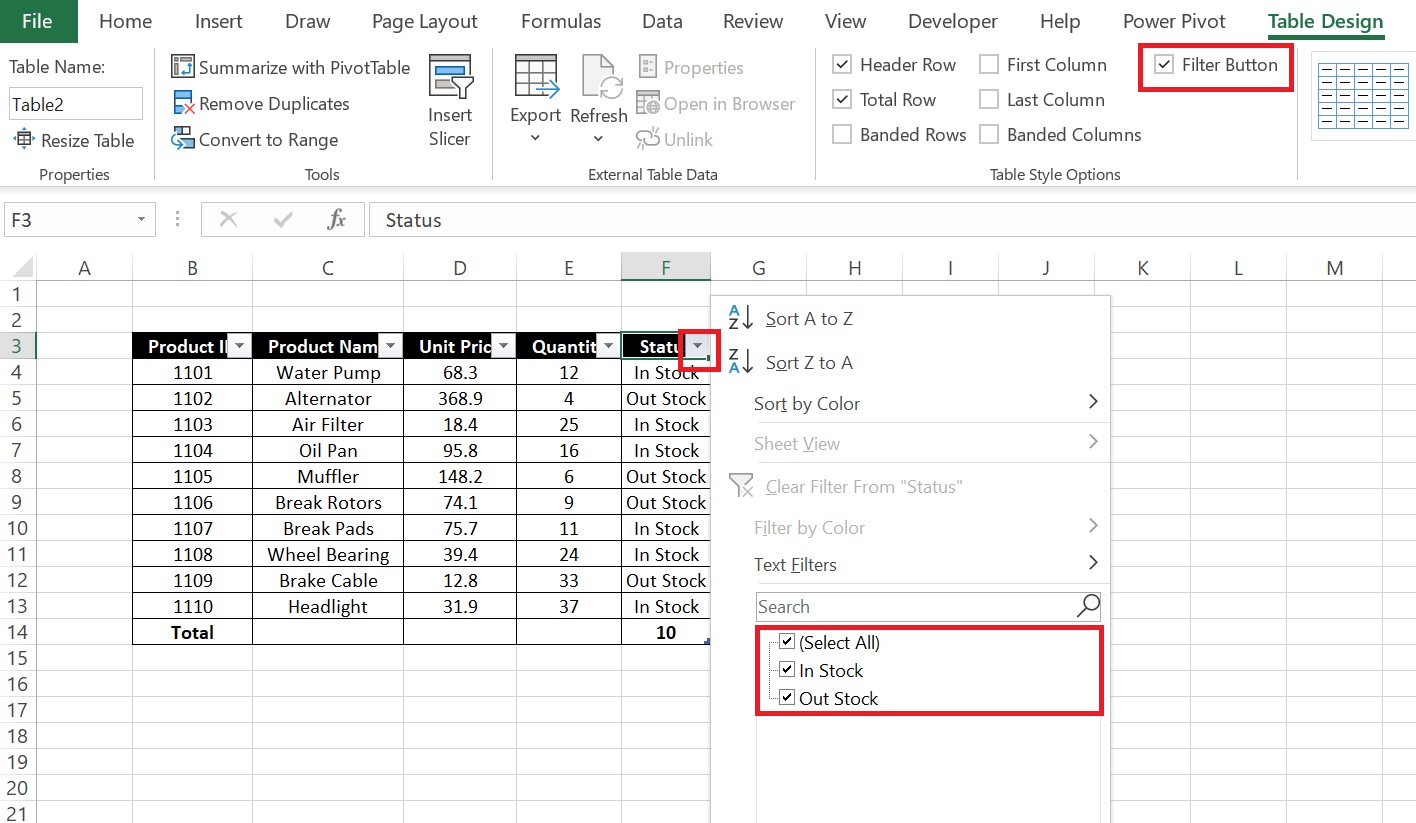
Task: Switch to the Table Design tab
Action: pos(1325,20)
